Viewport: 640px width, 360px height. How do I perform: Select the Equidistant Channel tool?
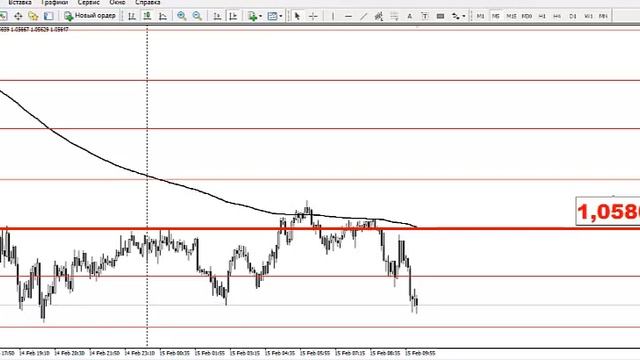378,16
